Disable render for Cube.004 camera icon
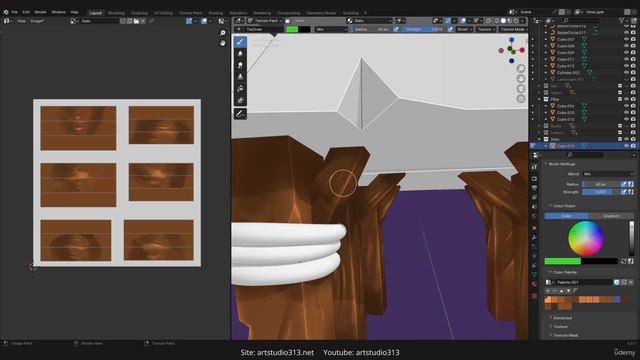The image size is (640, 360). point(633,106)
